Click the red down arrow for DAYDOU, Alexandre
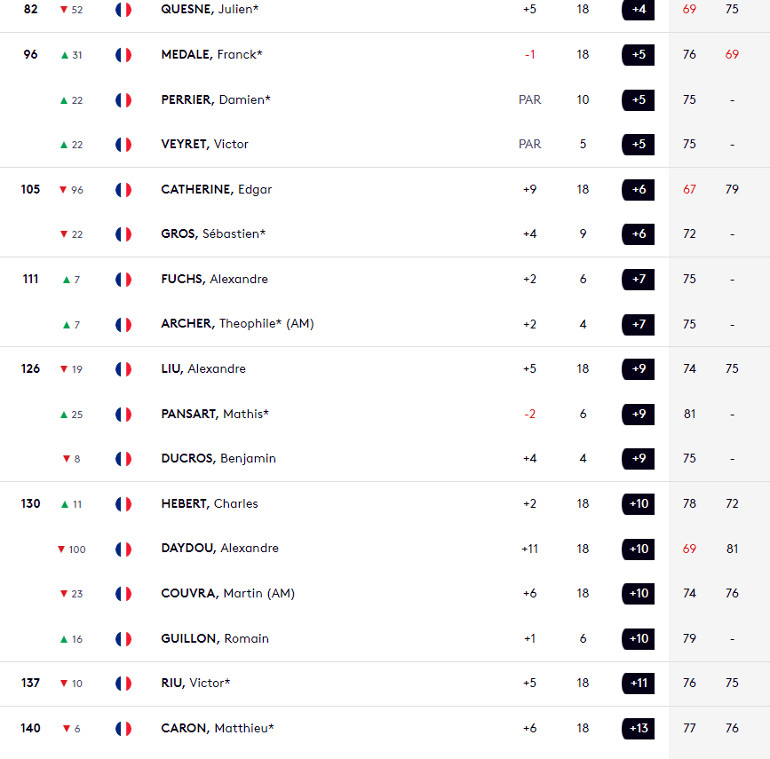This screenshot has height=759, width=770. coord(61,549)
